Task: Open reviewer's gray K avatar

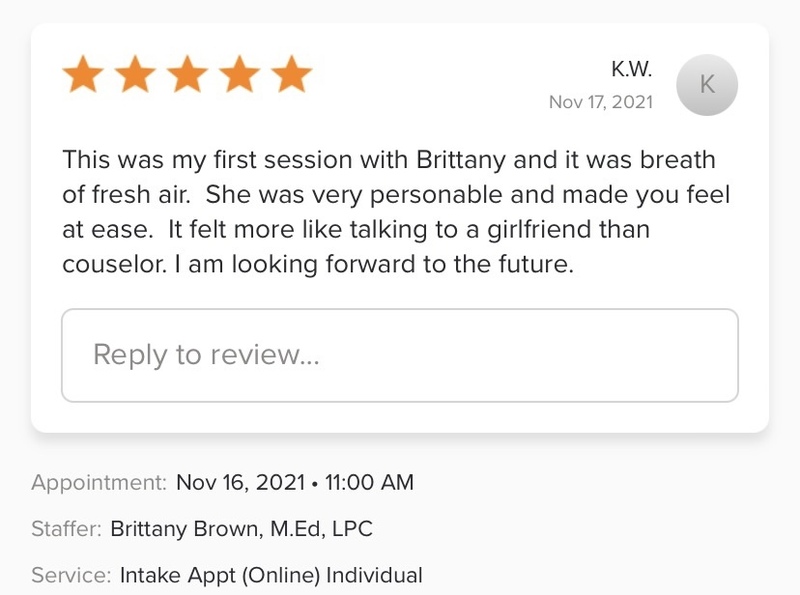Action: (707, 85)
